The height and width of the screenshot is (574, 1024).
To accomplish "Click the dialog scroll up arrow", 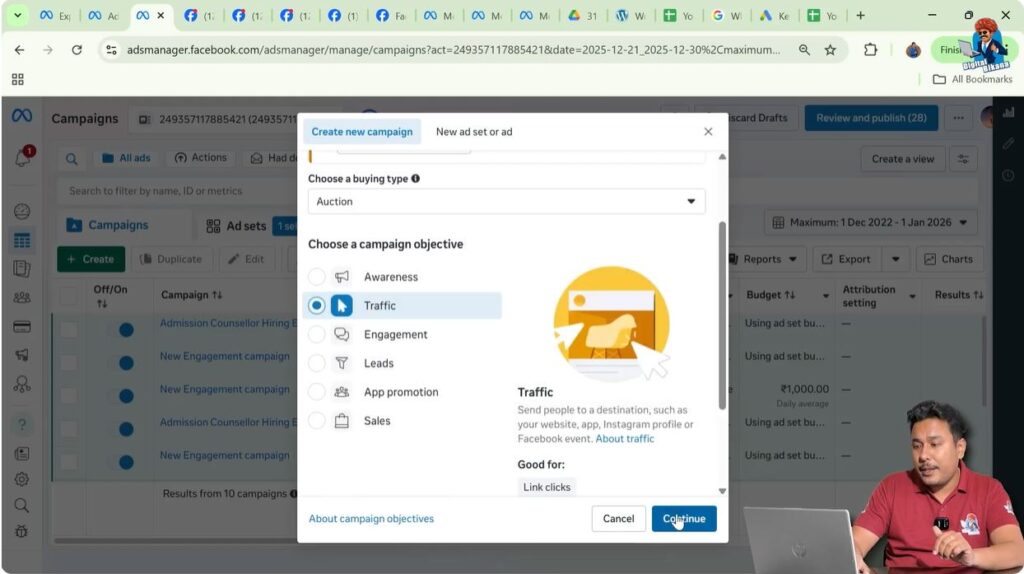I will click(722, 157).
